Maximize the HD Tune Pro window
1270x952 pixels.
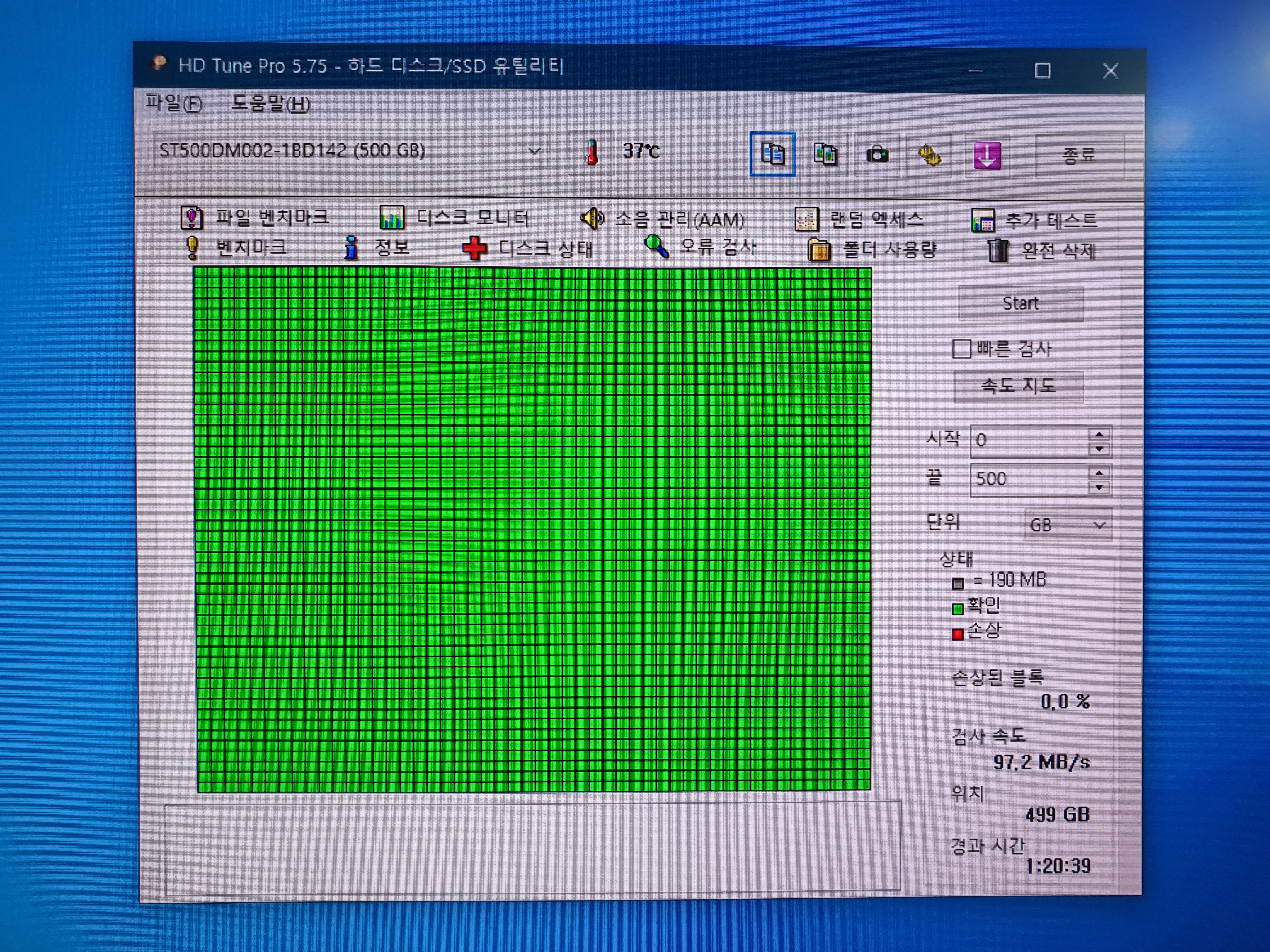coord(1043,71)
